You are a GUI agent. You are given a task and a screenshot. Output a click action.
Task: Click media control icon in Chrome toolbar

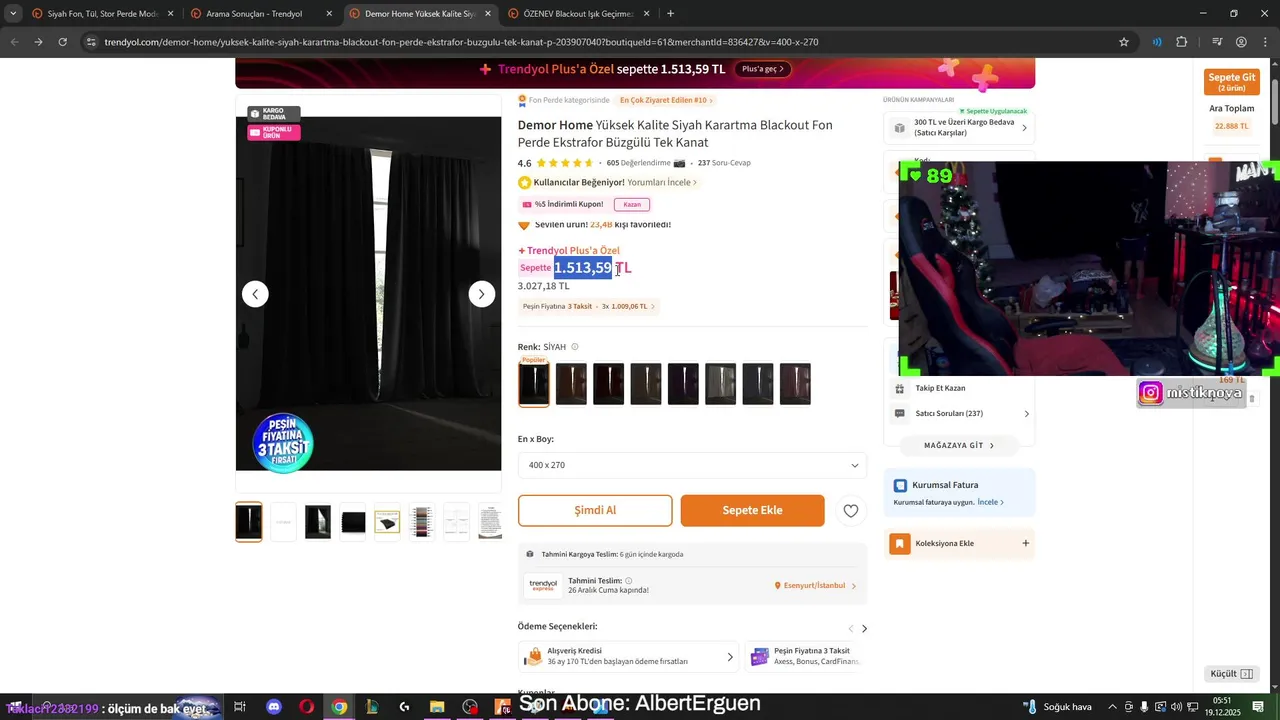[x=1217, y=42]
